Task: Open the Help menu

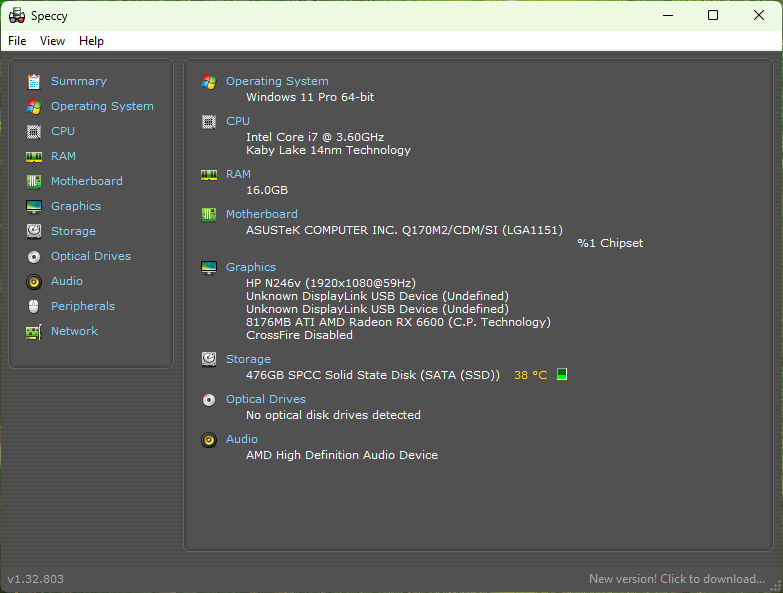Action: click(91, 41)
